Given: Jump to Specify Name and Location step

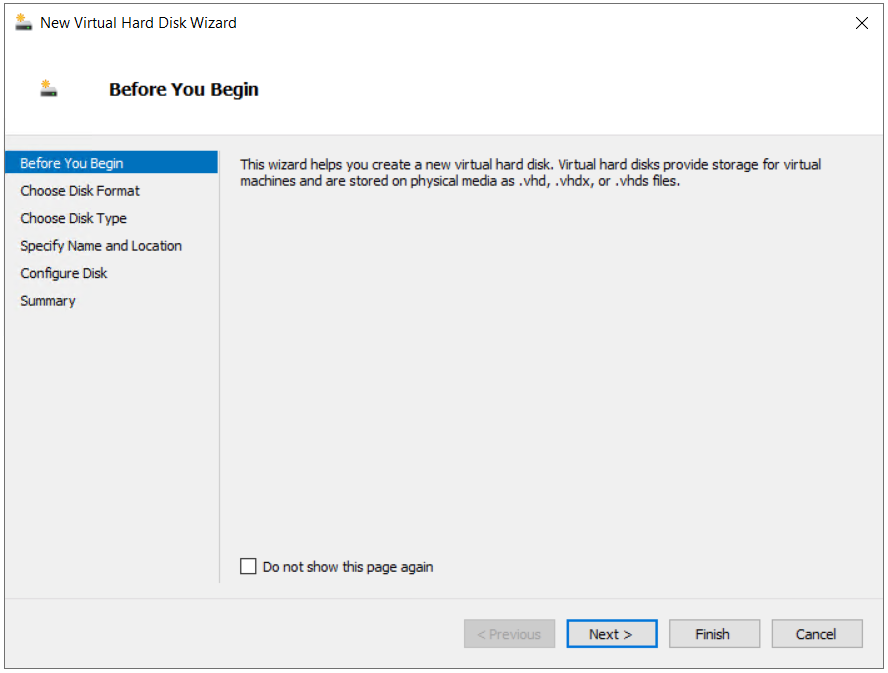Looking at the screenshot, I should (101, 246).
